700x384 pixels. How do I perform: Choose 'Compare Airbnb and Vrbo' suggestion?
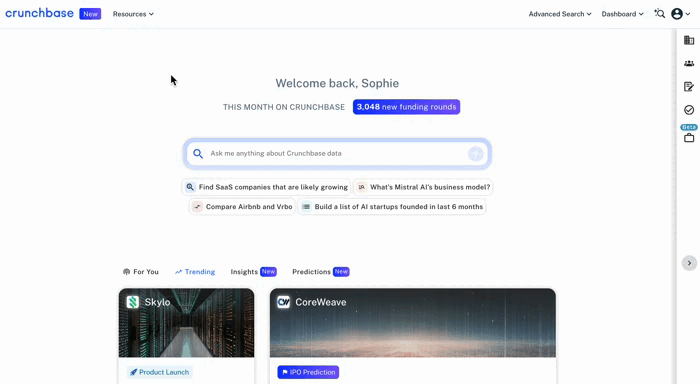click(x=242, y=207)
